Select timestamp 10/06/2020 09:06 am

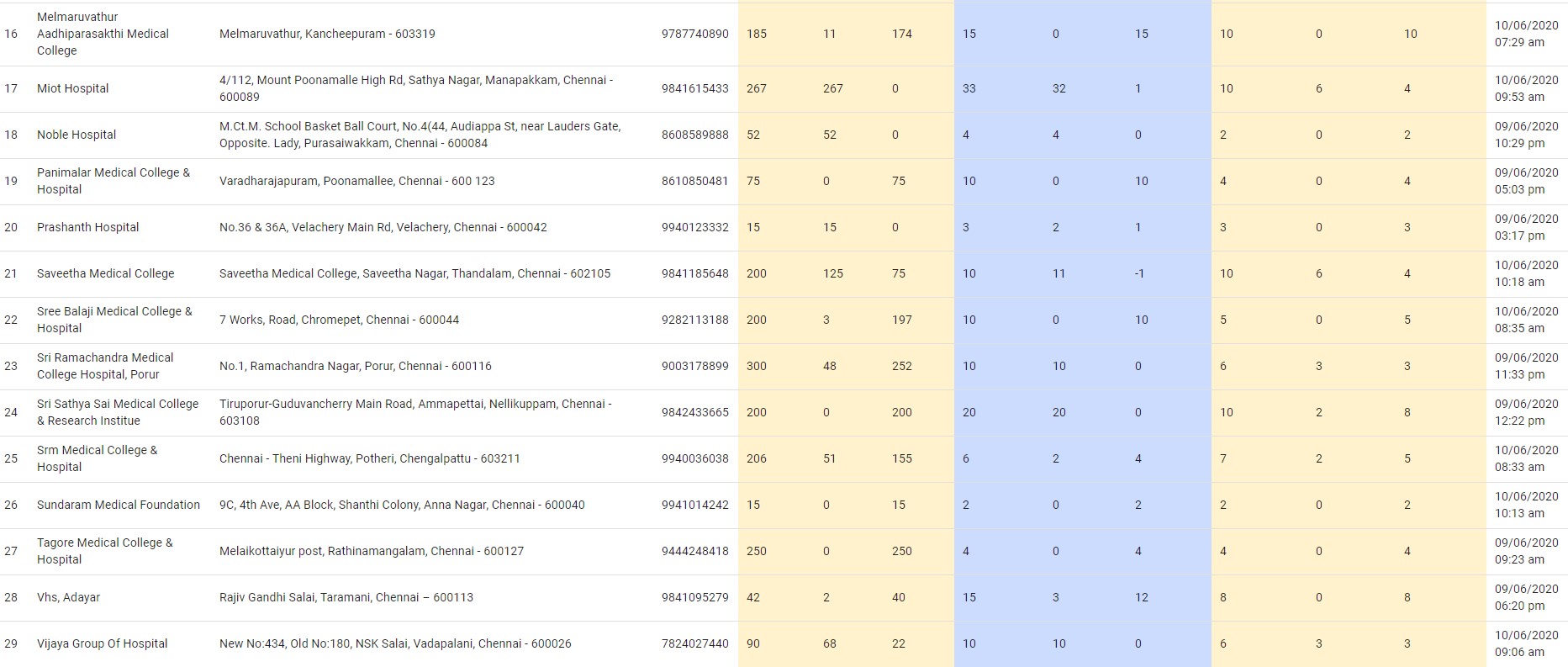pyautogui.click(x=1527, y=643)
